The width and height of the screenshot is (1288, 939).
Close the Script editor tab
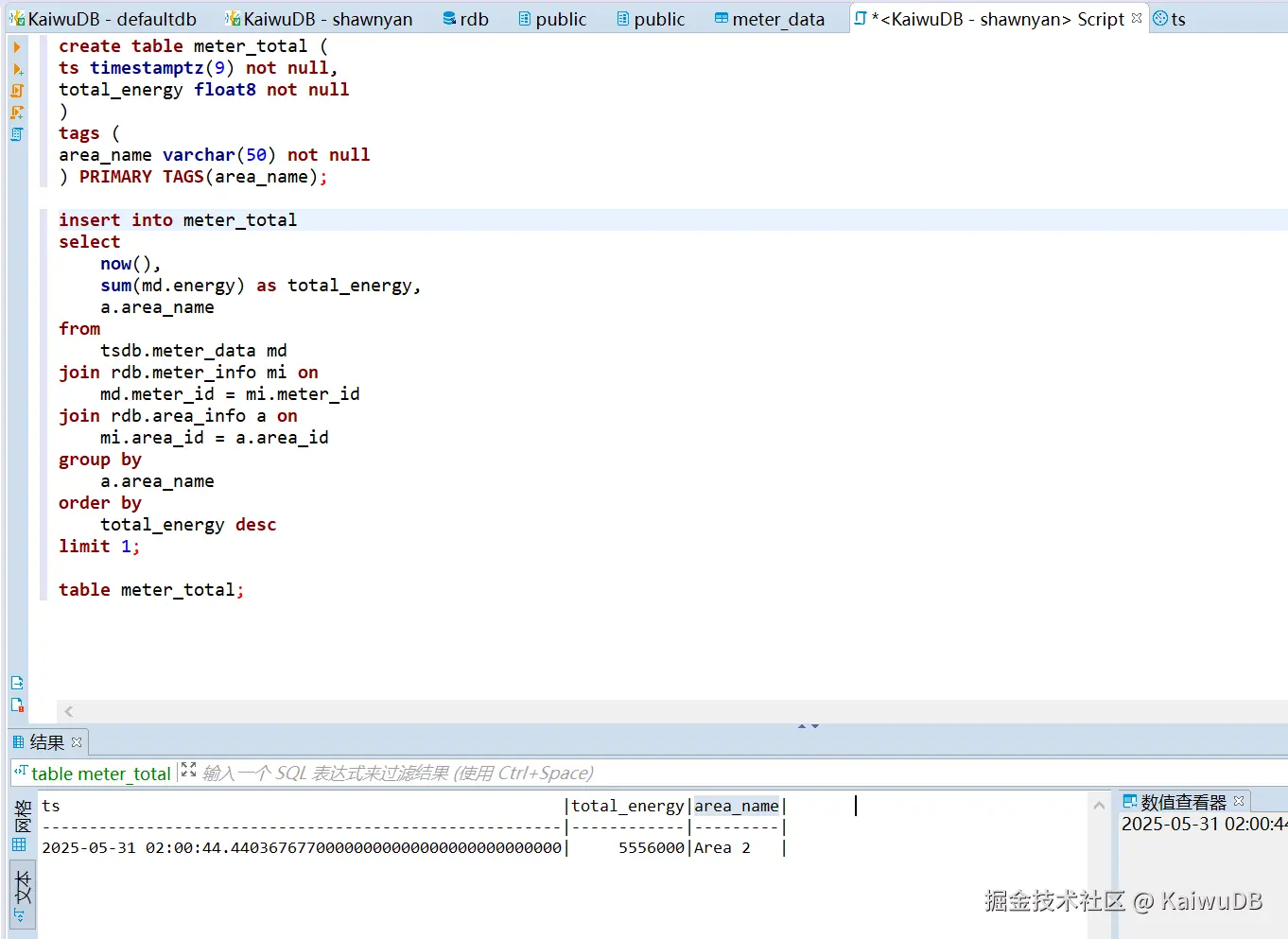point(1137,18)
